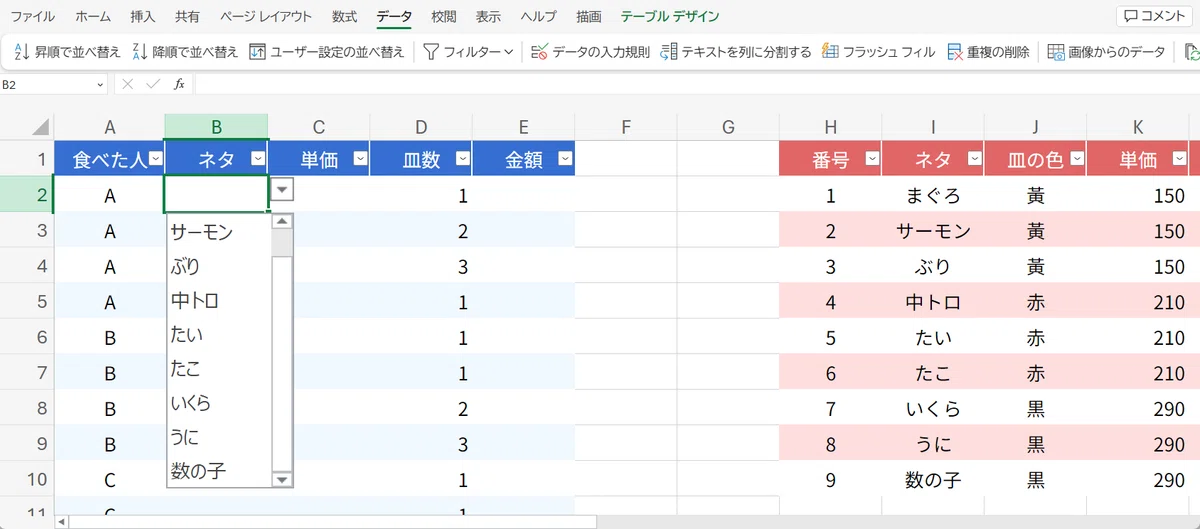This screenshot has height=529, width=1200.
Task: Click 画像からのデータ
Action: (1106, 52)
